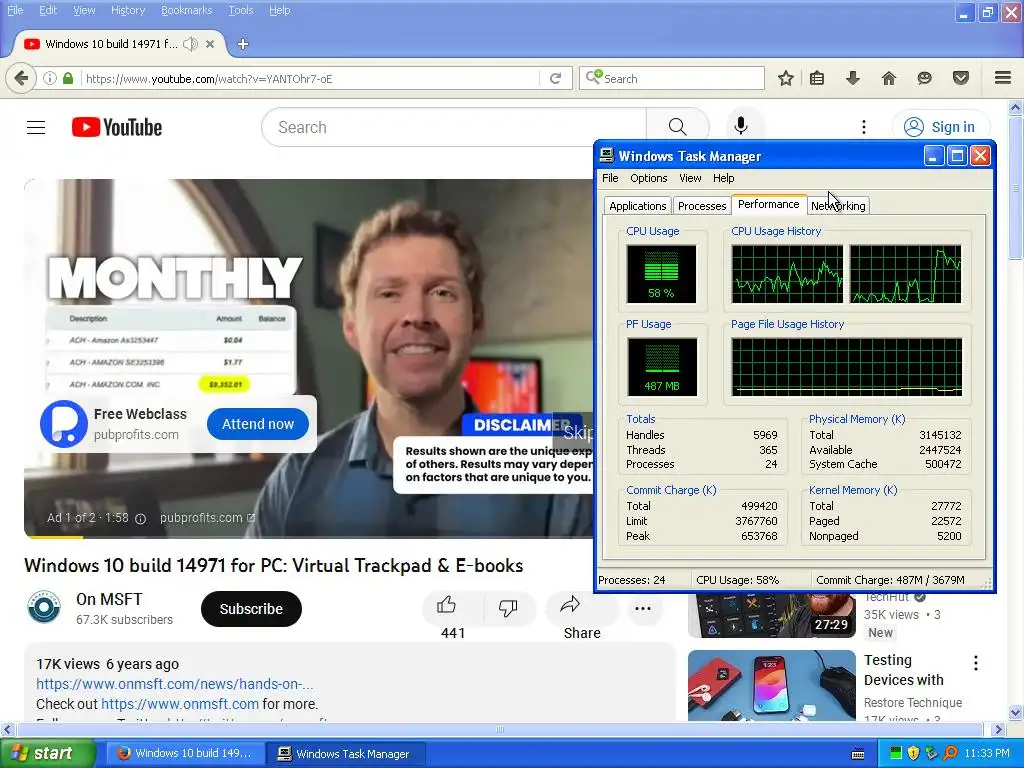Screen dimensions: 1024x768
Task: Focus the Firefox URL address bar
Action: point(311,78)
